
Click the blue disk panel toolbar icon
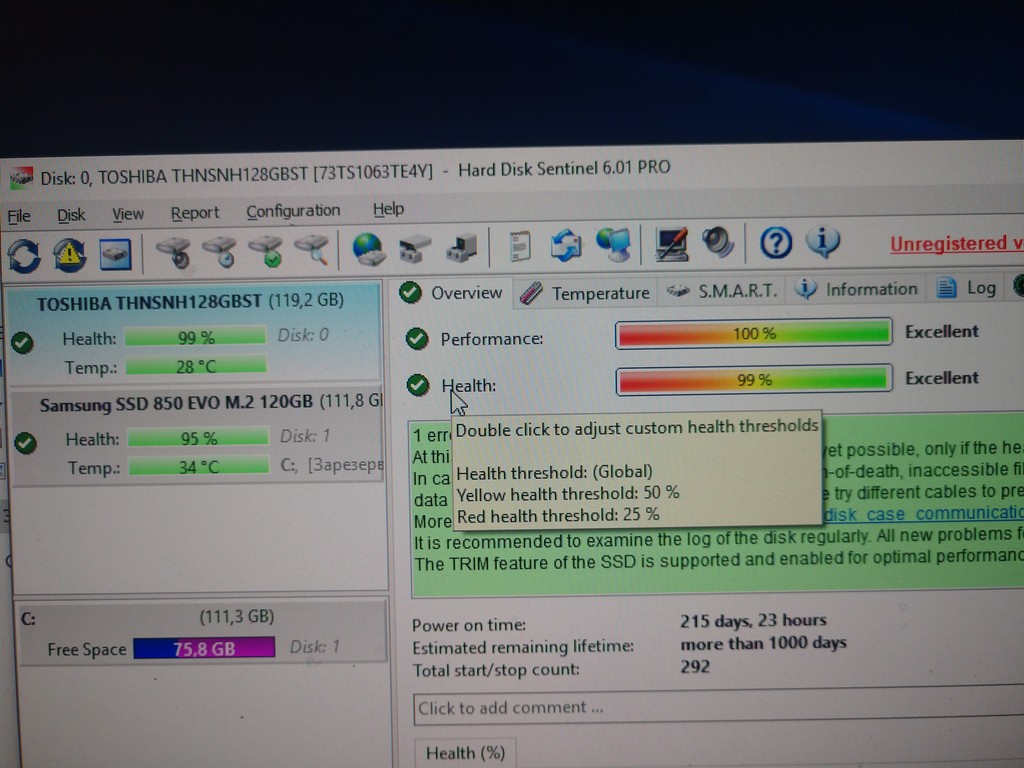pyautogui.click(x=115, y=254)
